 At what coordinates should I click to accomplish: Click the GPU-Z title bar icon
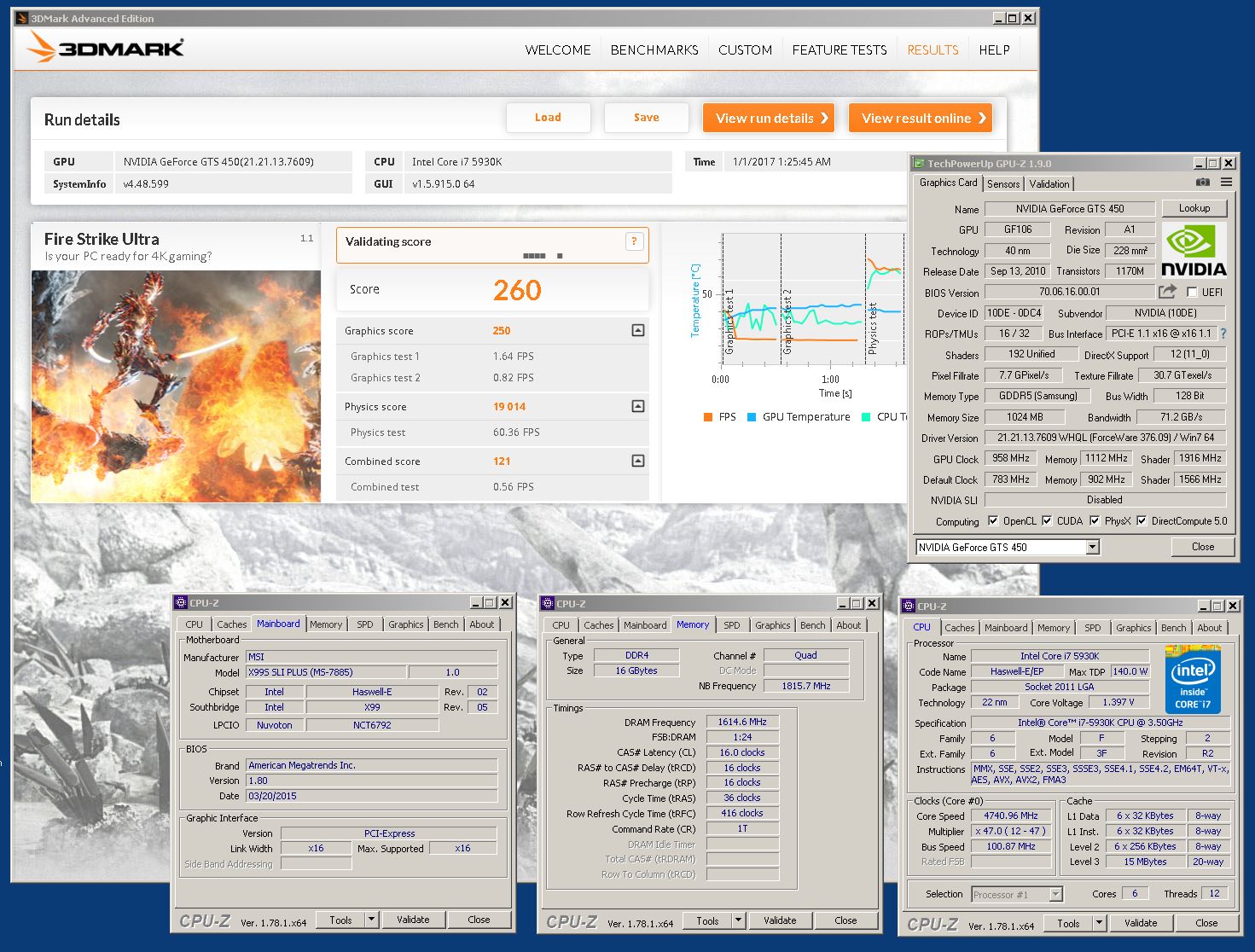(919, 163)
